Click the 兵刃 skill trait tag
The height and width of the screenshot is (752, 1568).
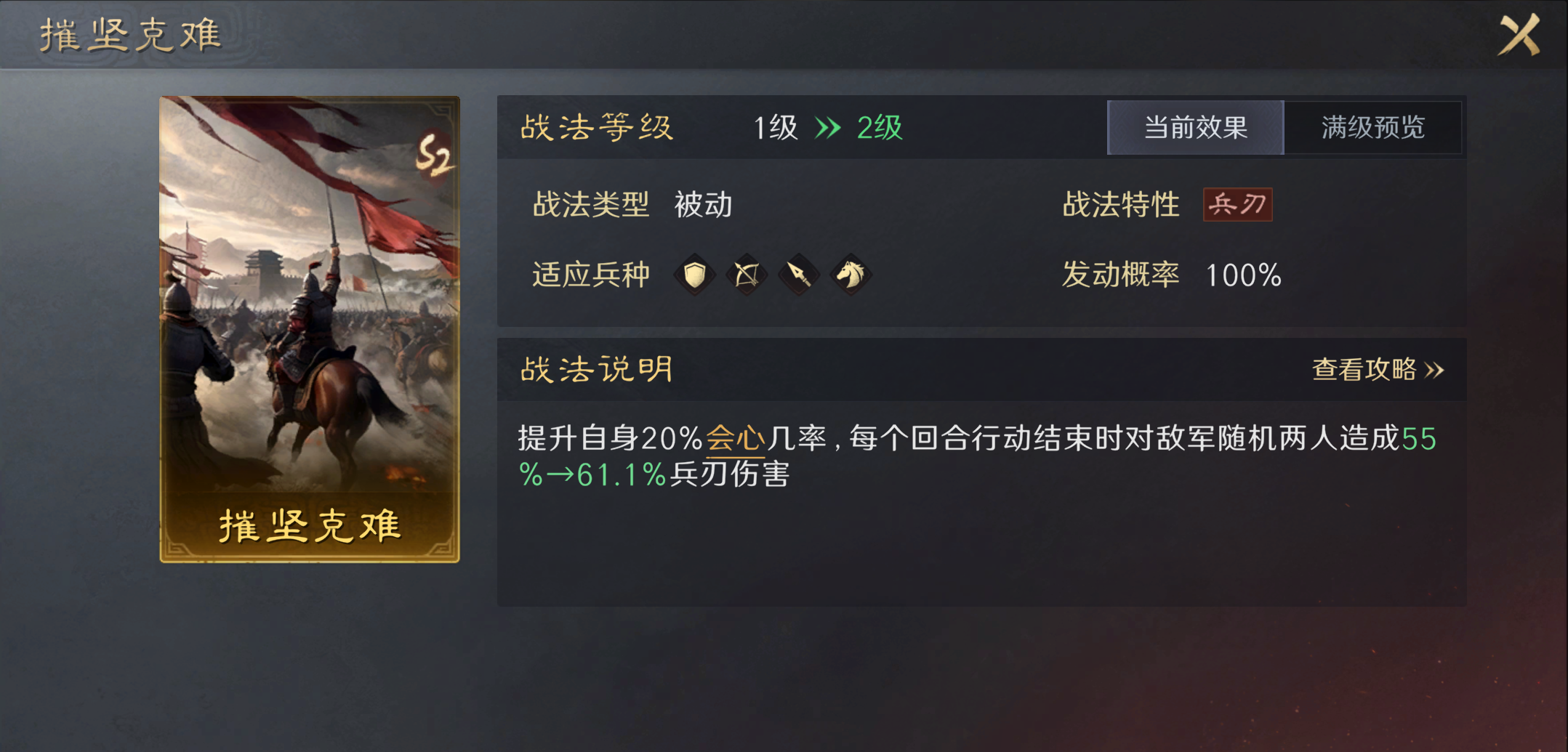coord(1237,204)
